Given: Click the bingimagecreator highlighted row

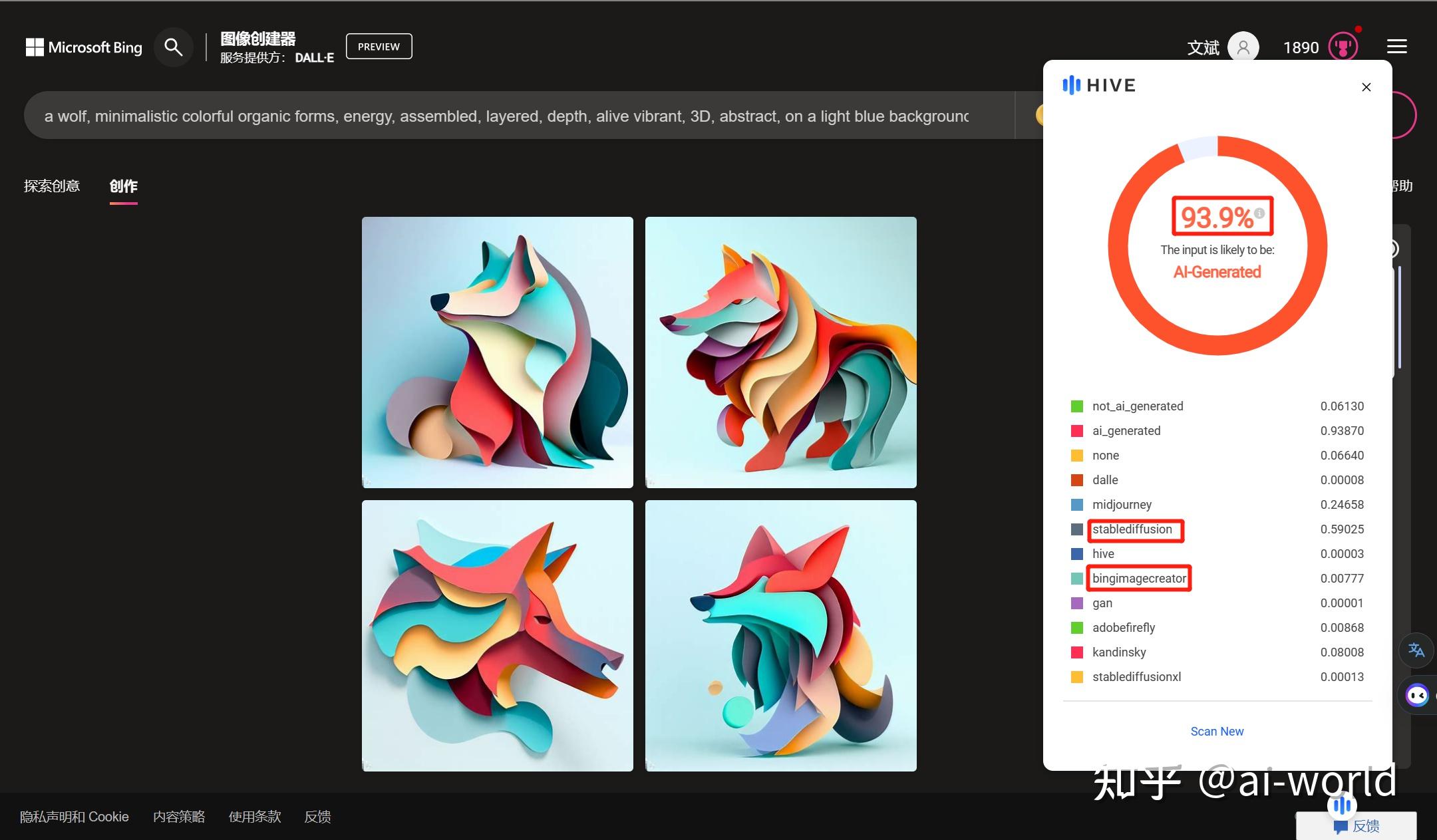Looking at the screenshot, I should pyautogui.click(x=1139, y=578).
